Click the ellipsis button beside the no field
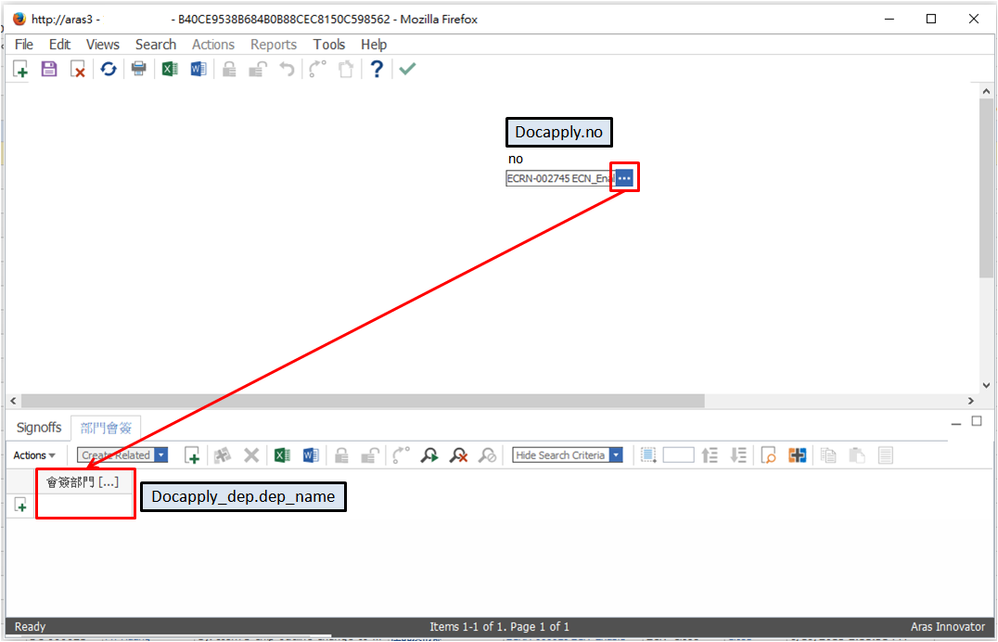 624,178
